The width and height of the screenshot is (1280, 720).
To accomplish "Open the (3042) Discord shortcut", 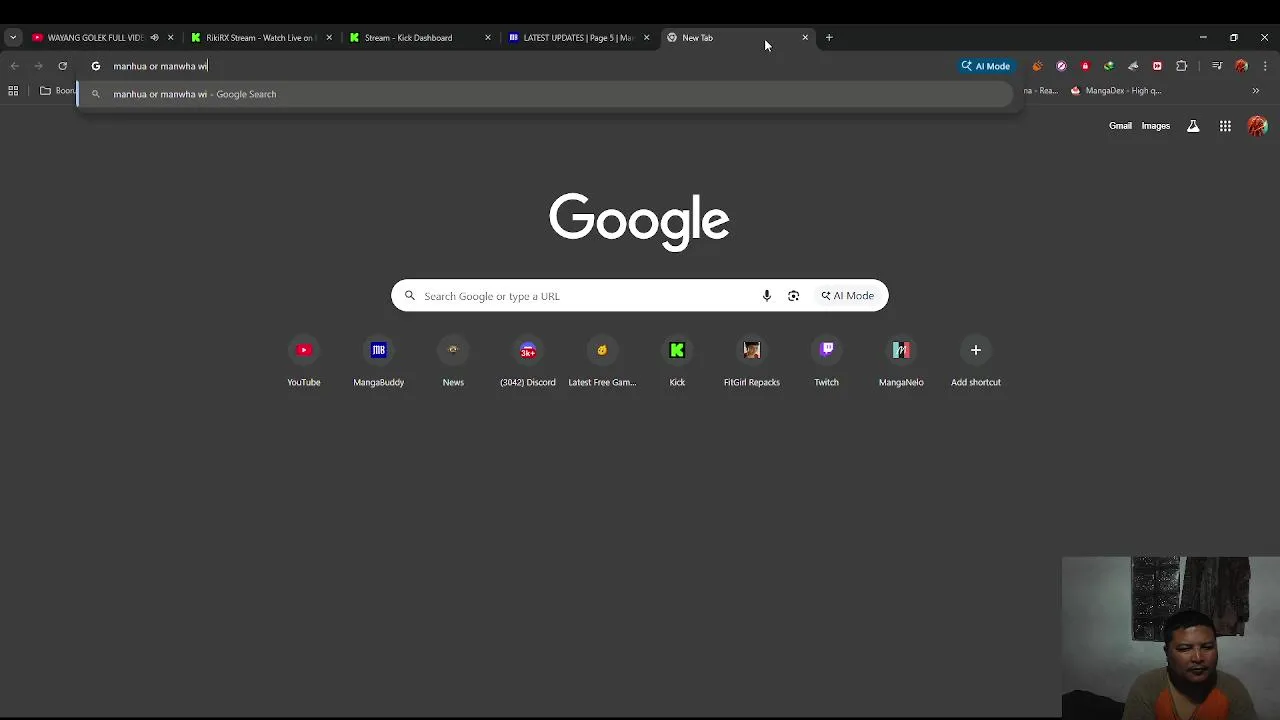I will (x=528, y=363).
